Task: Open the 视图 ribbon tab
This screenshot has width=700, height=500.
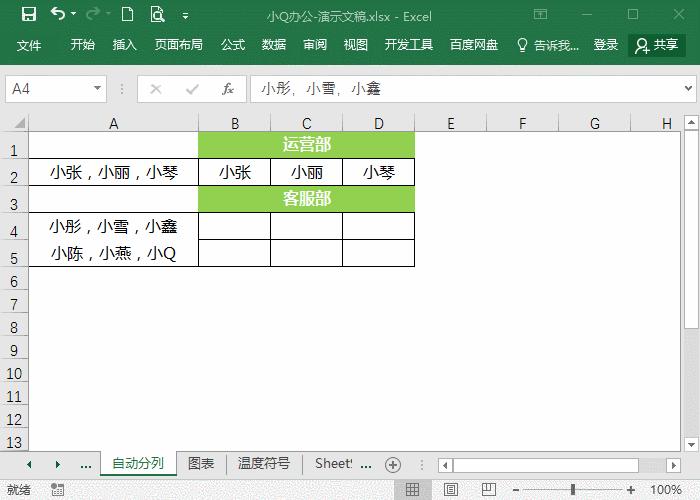Action: pyautogui.click(x=356, y=45)
